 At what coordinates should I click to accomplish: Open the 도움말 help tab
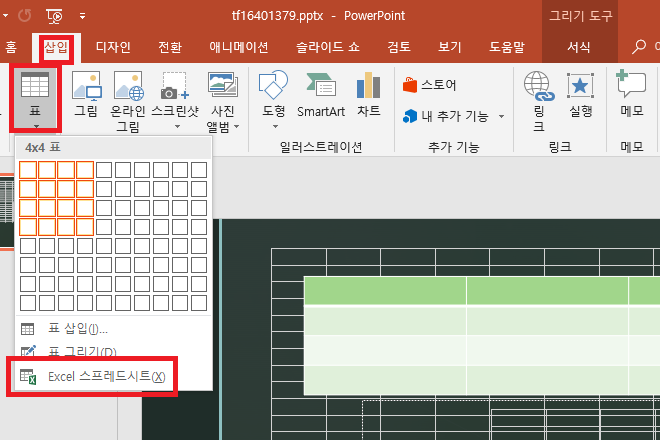coord(507,47)
